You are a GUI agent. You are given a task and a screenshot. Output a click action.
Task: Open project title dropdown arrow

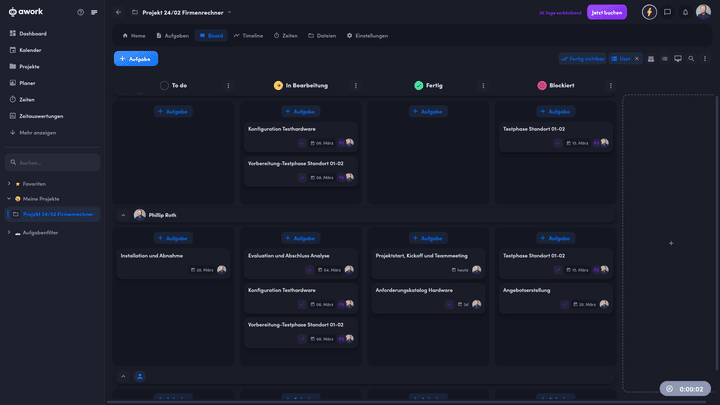pos(230,12)
